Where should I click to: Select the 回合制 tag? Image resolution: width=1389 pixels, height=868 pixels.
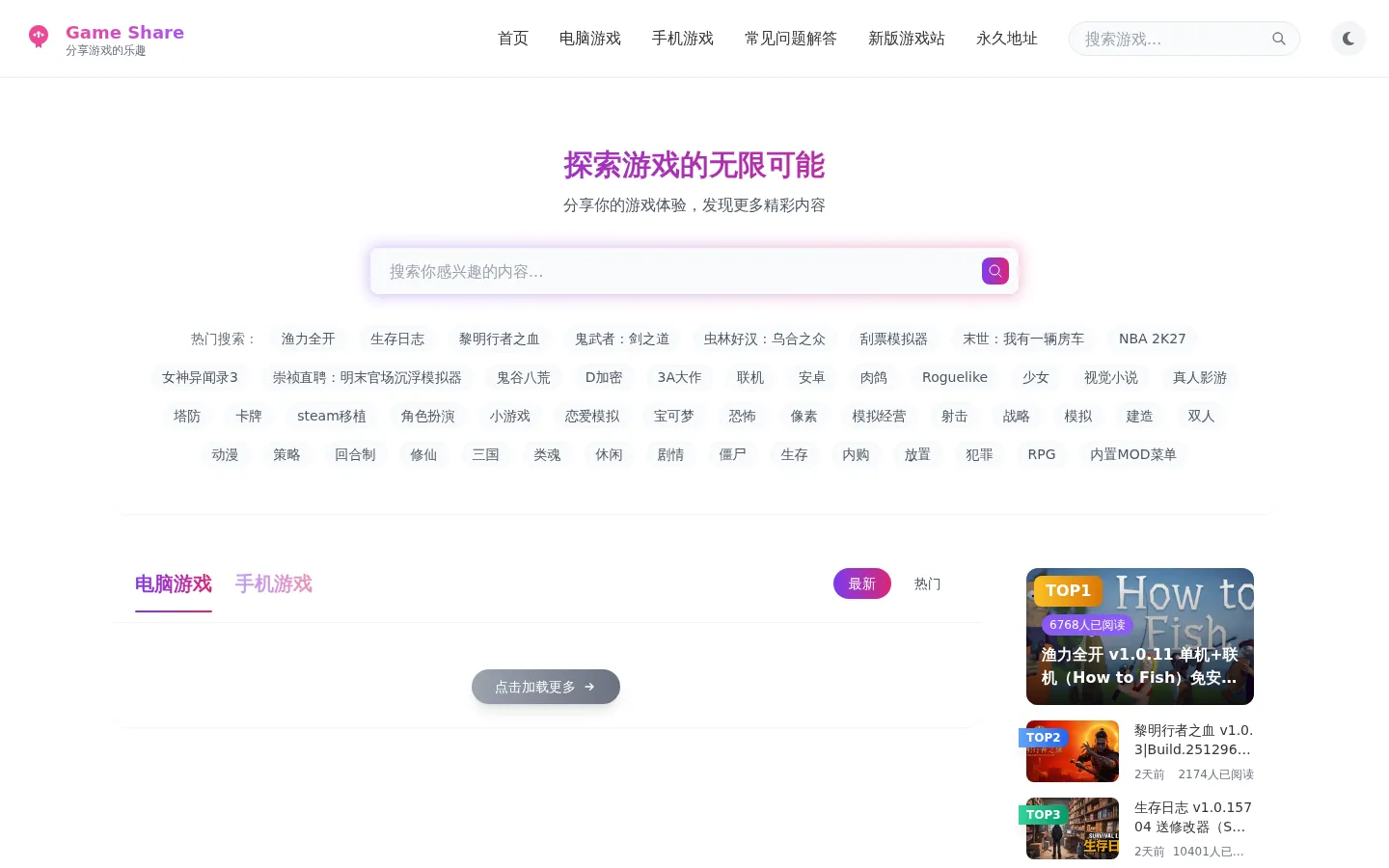click(355, 454)
